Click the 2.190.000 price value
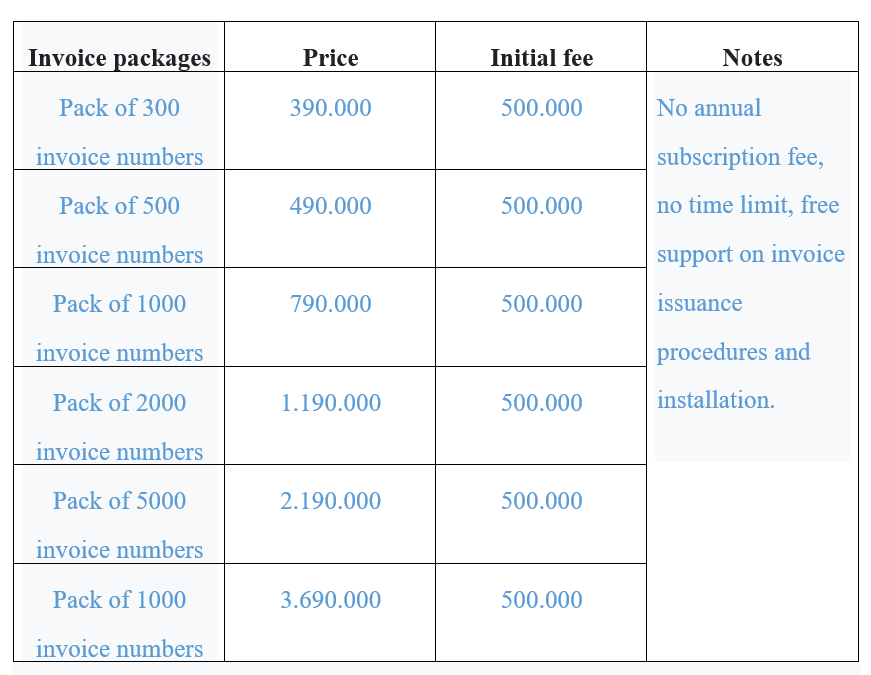871x675 pixels. tap(330, 501)
